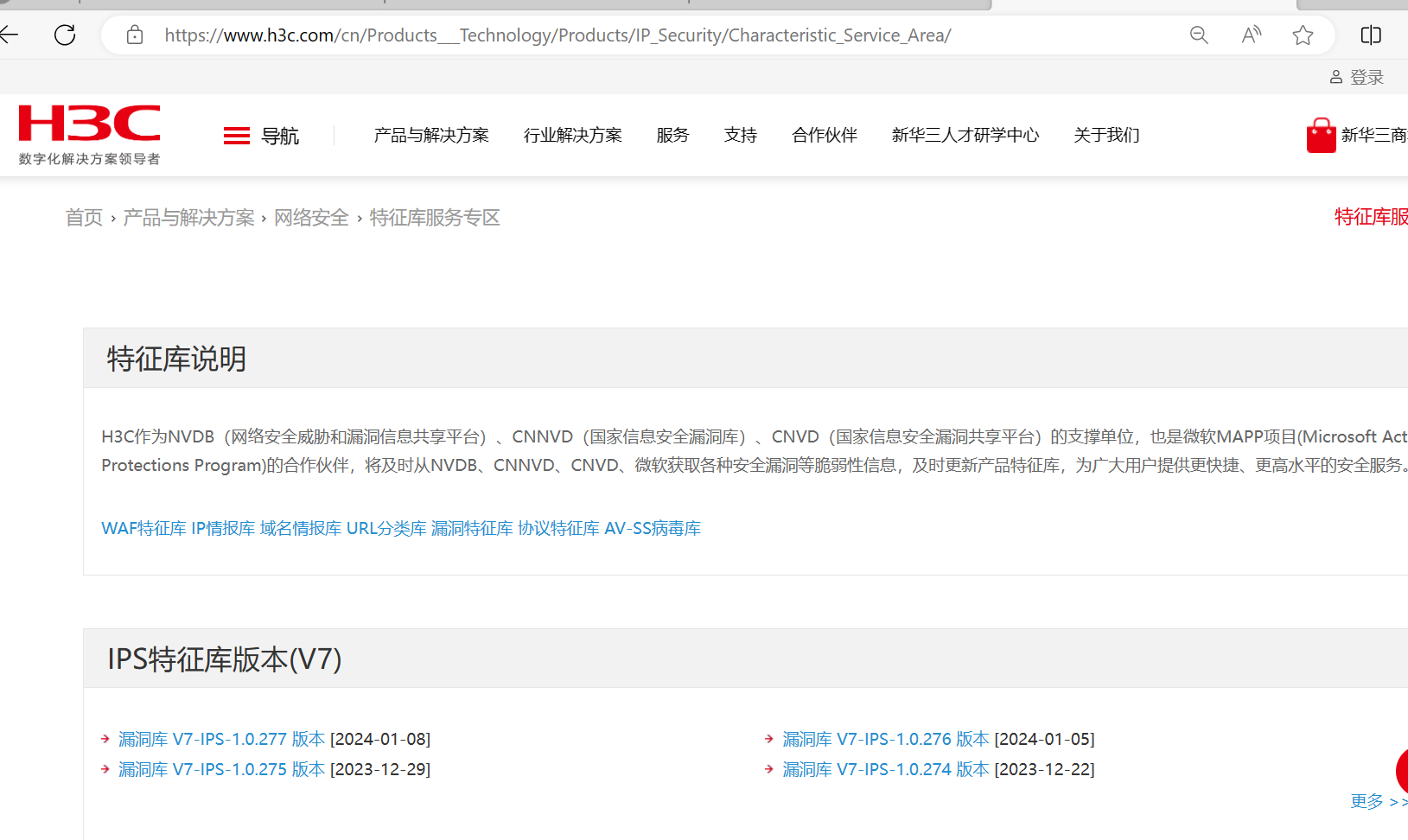The image size is (1408, 840).
Task: Open 漏洞库 V7-IPS-1.0.274 版本 link
Action: click(885, 769)
